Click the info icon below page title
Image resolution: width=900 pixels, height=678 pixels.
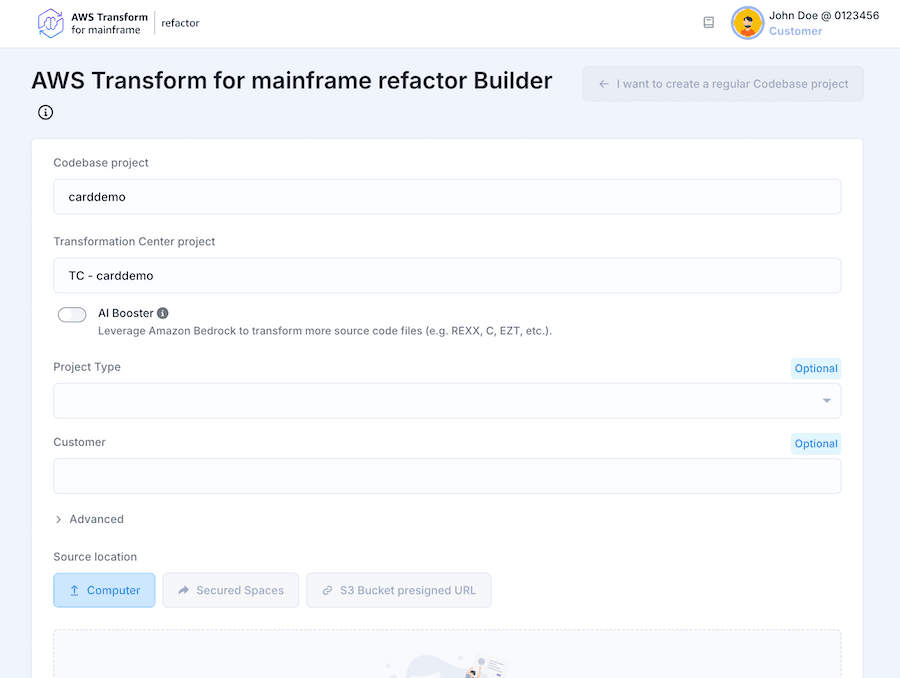45,112
